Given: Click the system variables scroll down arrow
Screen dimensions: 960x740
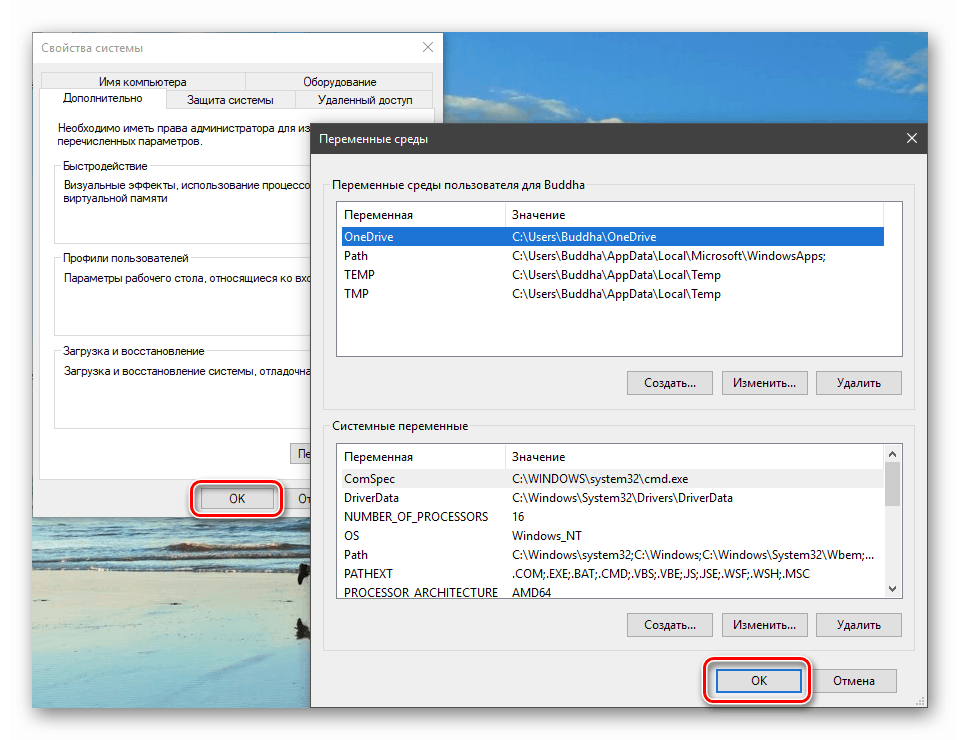Looking at the screenshot, I should tap(893, 589).
